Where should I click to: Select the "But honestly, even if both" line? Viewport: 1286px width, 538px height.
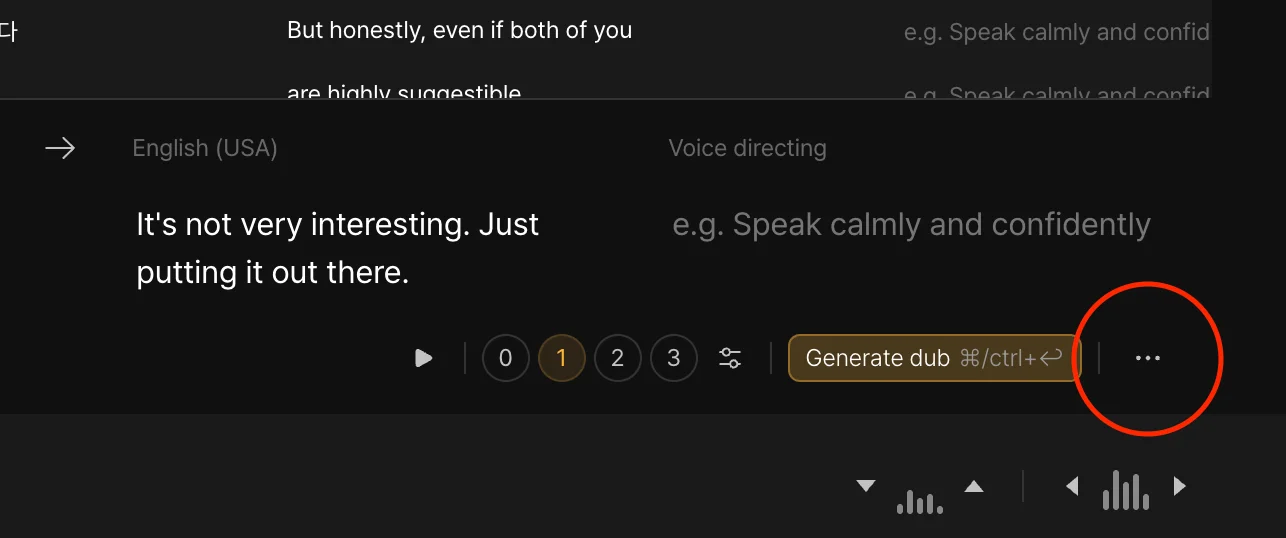coord(459,30)
